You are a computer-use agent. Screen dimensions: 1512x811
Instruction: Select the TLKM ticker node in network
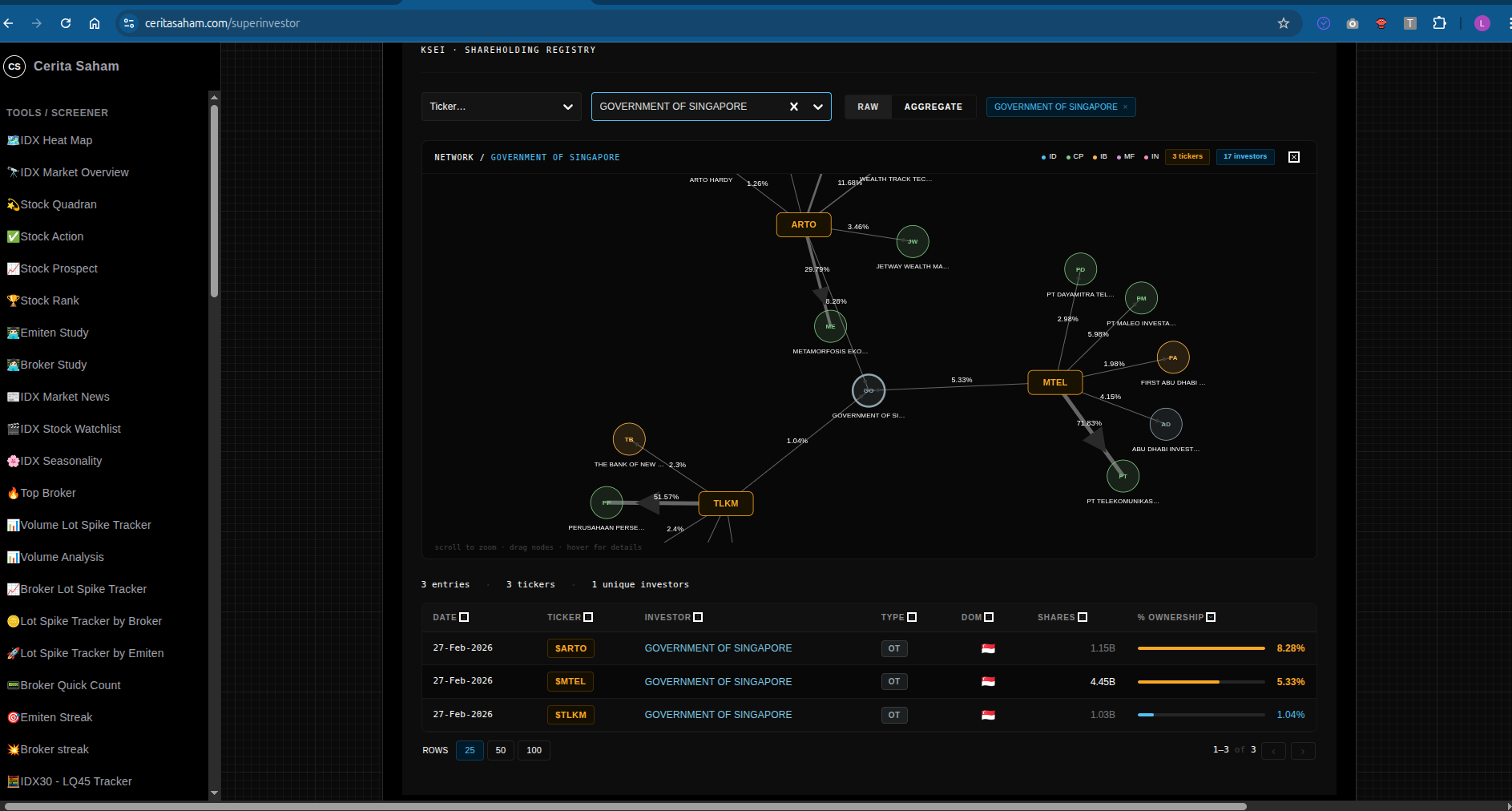[725, 503]
